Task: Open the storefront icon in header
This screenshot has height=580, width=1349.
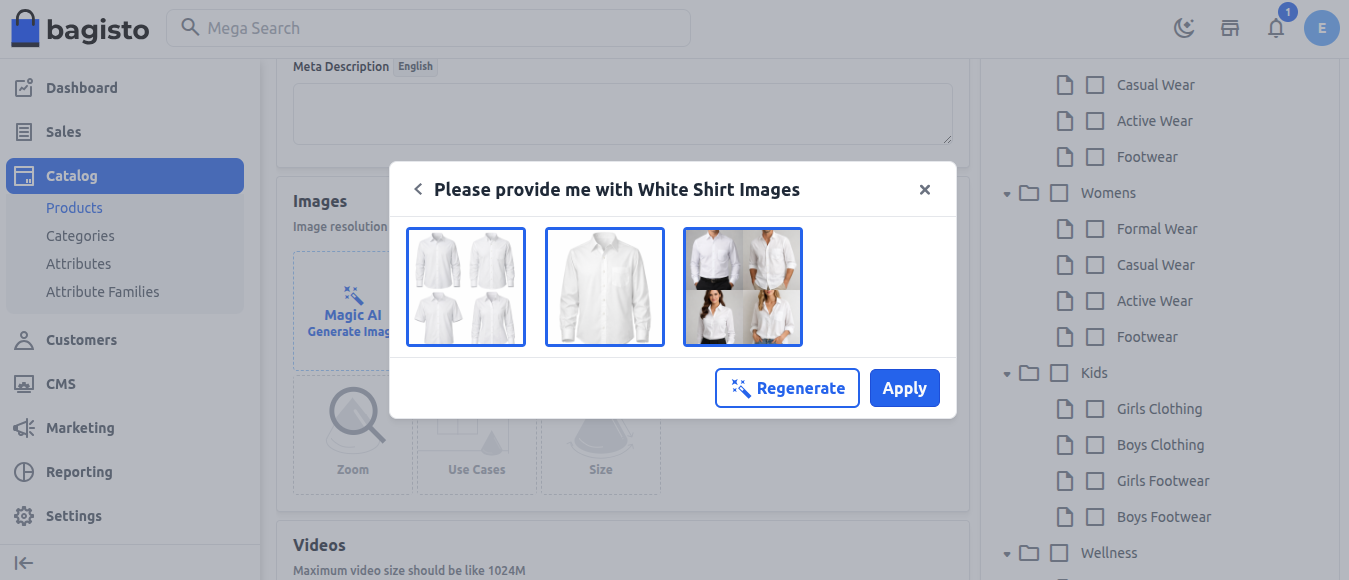Action: tap(1230, 28)
